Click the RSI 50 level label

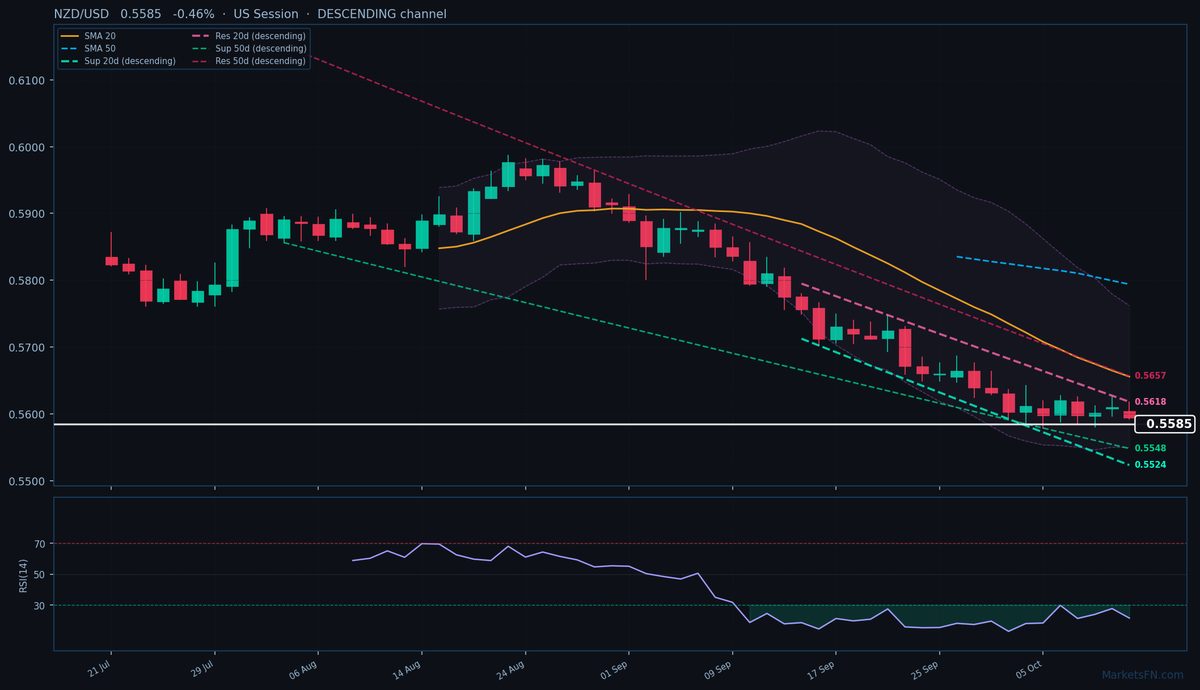(x=39, y=575)
